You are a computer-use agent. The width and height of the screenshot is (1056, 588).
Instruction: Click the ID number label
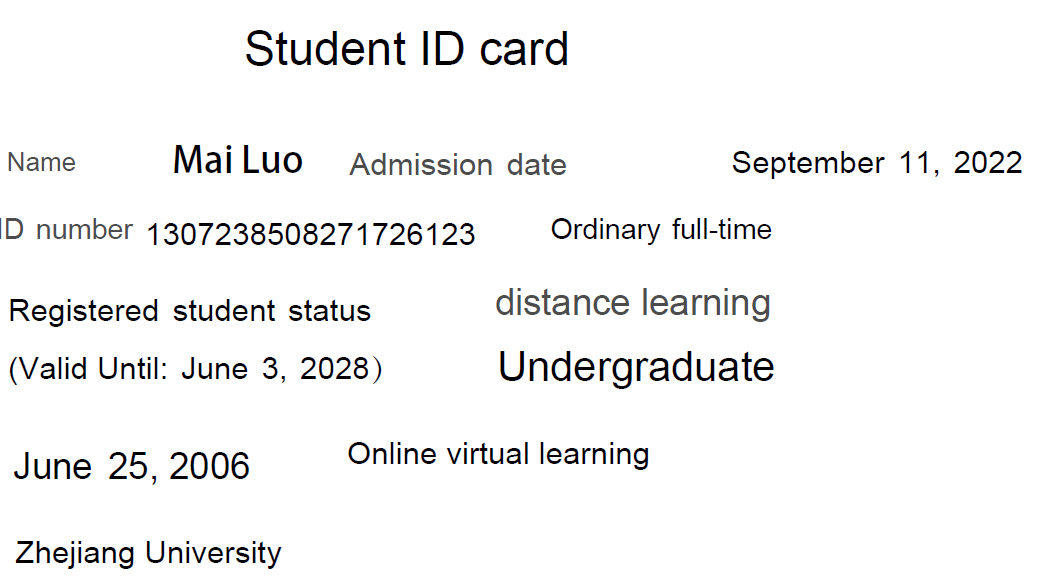click(x=66, y=230)
